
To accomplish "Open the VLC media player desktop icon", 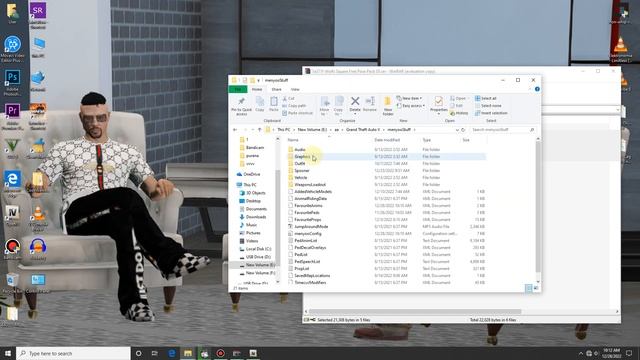I will pyautogui.click(x=38, y=218).
